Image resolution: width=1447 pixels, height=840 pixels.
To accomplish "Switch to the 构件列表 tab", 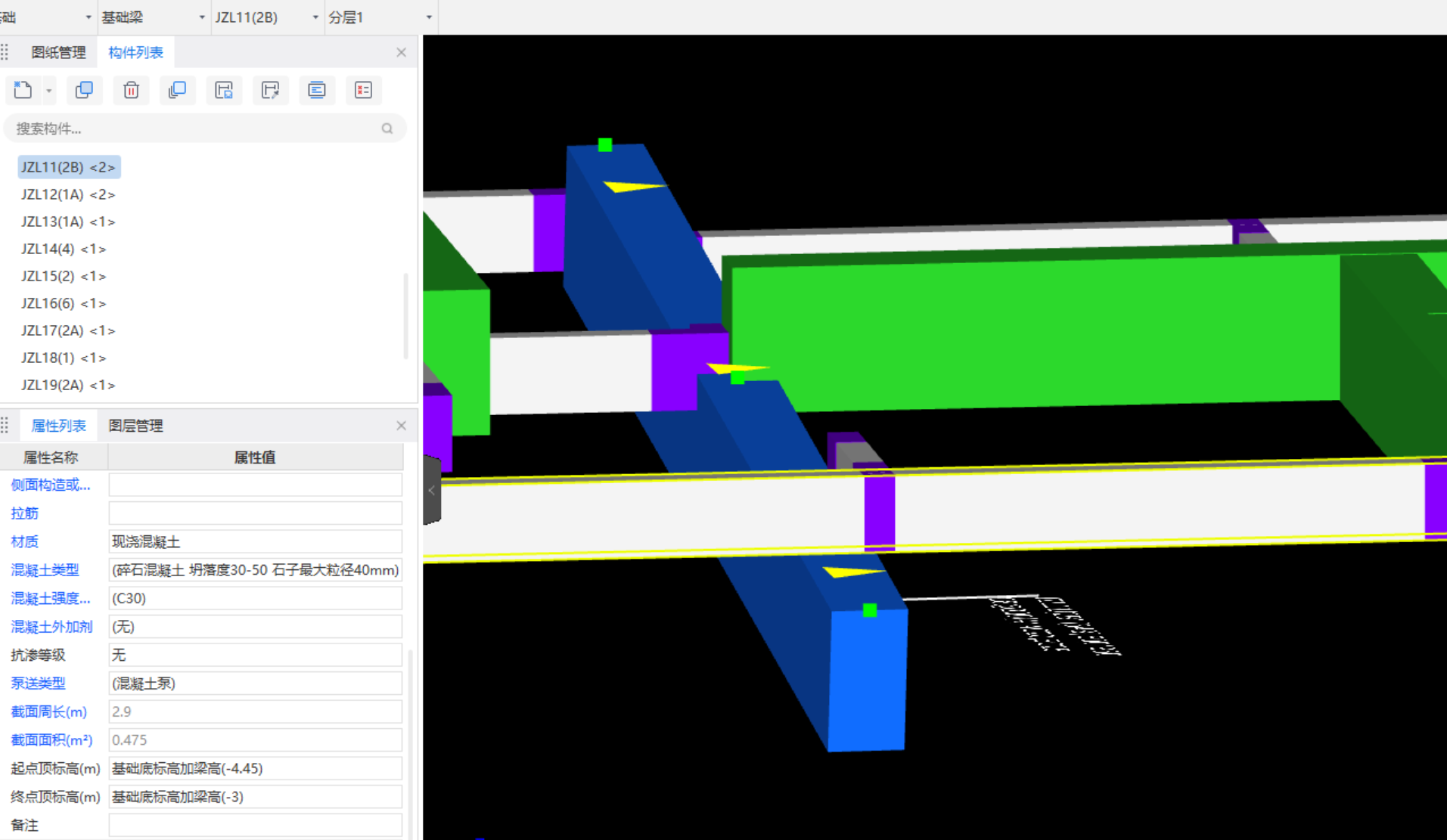I will coord(135,52).
